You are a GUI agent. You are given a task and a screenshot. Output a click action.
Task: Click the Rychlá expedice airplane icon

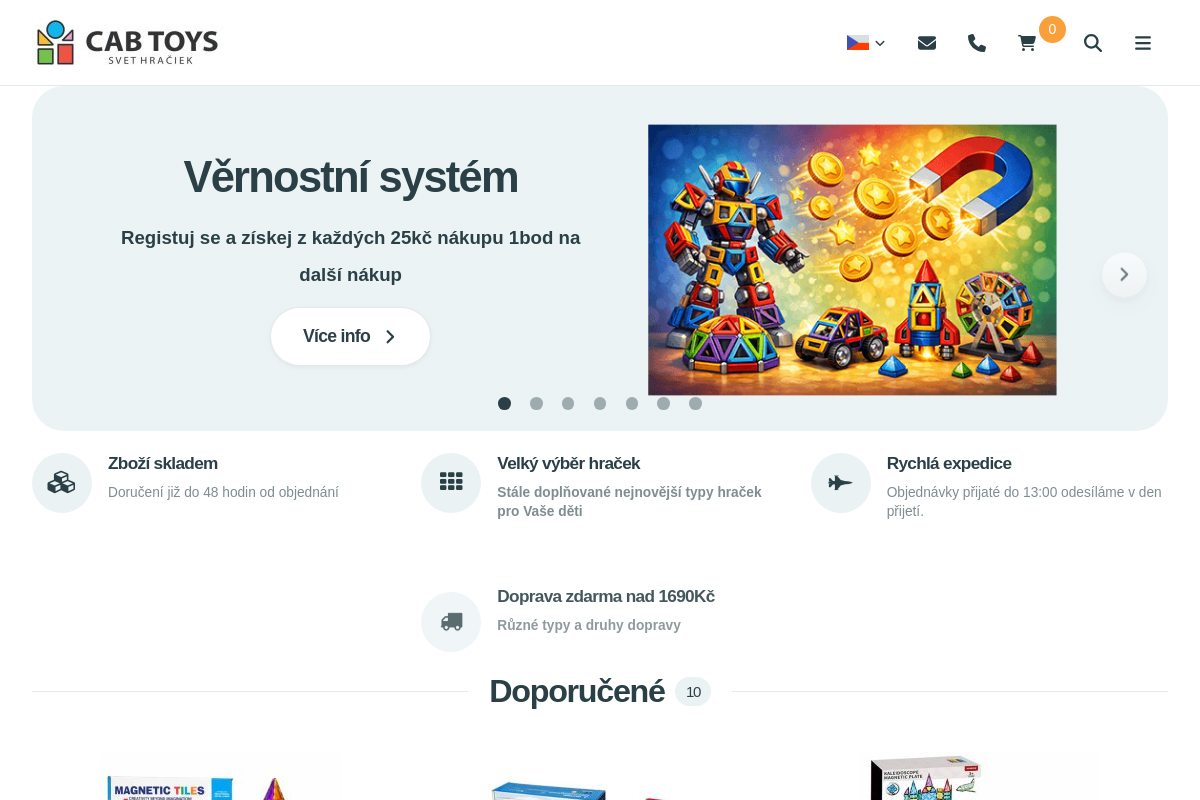840,482
